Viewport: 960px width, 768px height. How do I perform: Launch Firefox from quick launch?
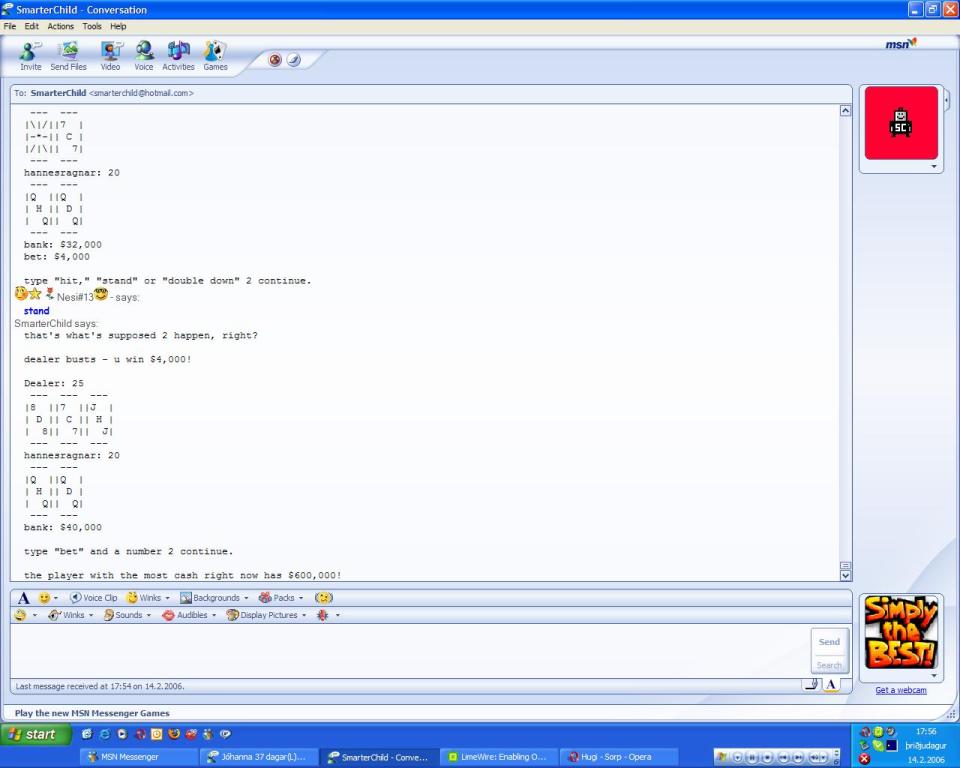point(174,734)
